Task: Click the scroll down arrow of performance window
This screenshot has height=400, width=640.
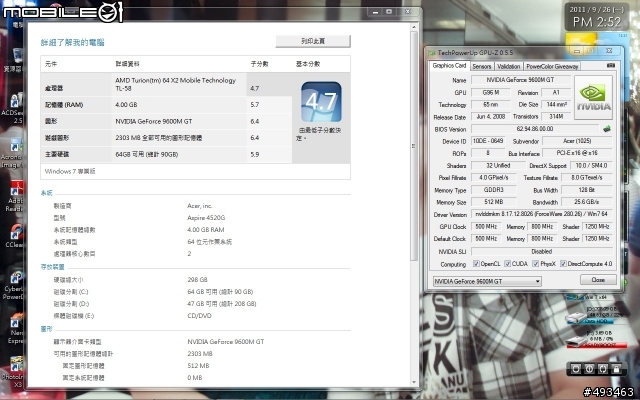Action: (414, 382)
